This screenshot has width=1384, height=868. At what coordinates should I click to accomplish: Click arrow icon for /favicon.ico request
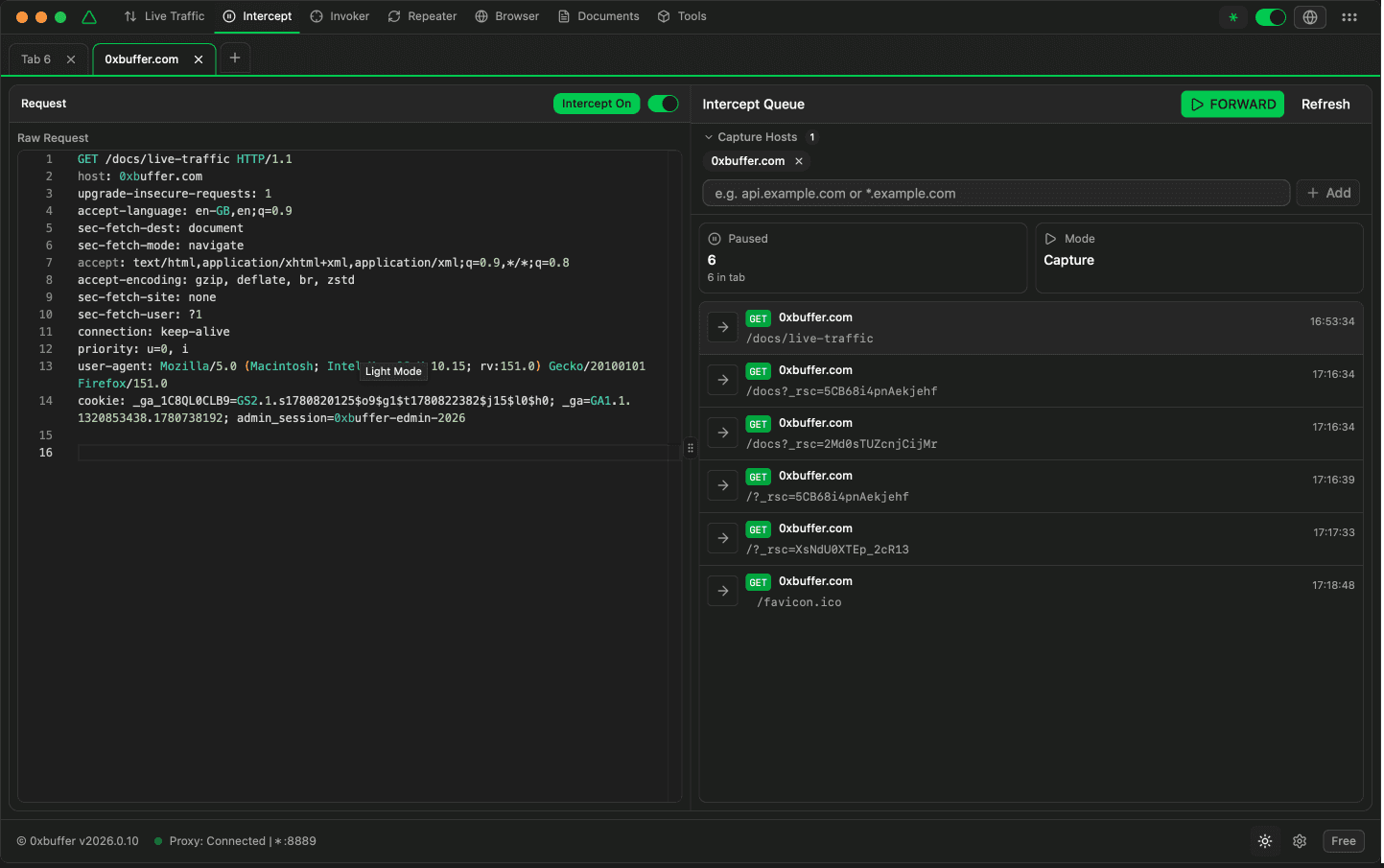[723, 591]
